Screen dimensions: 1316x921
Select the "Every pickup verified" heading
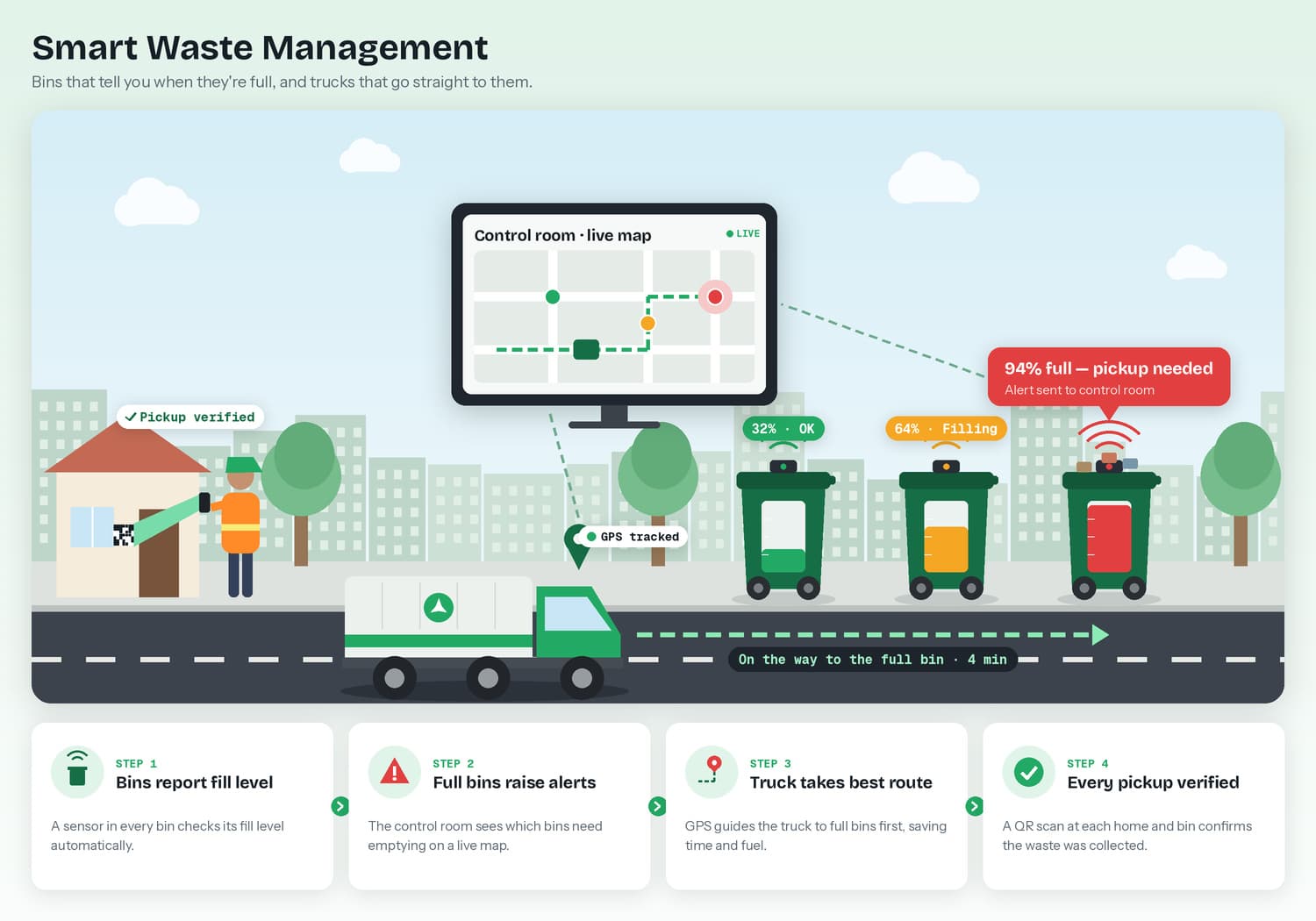[1153, 782]
